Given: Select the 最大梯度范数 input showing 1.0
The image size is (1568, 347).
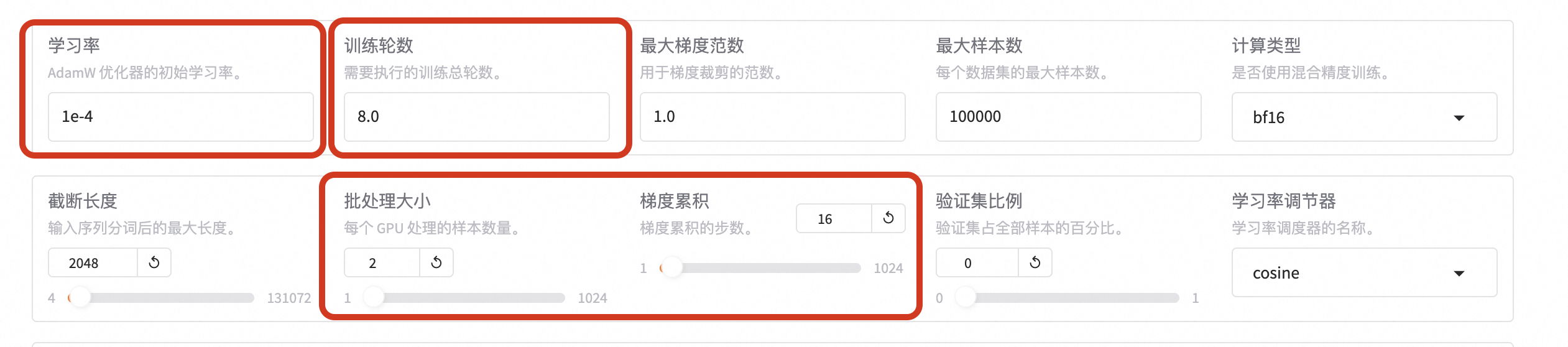Looking at the screenshot, I should [772, 117].
